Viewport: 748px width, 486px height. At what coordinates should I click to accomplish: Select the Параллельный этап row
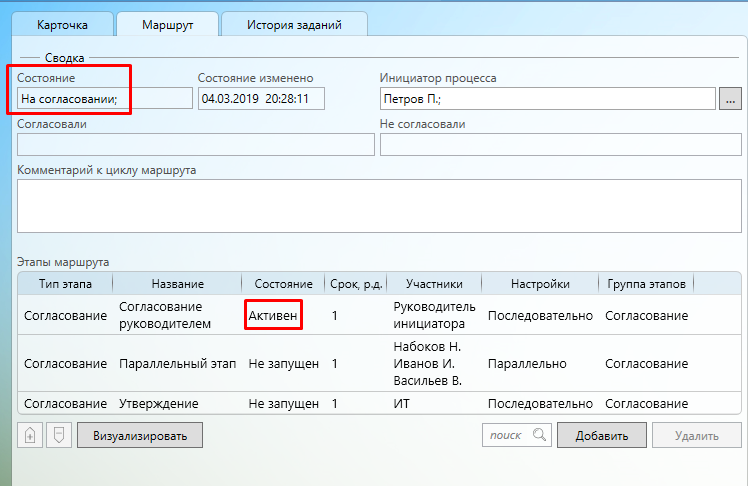click(177, 364)
